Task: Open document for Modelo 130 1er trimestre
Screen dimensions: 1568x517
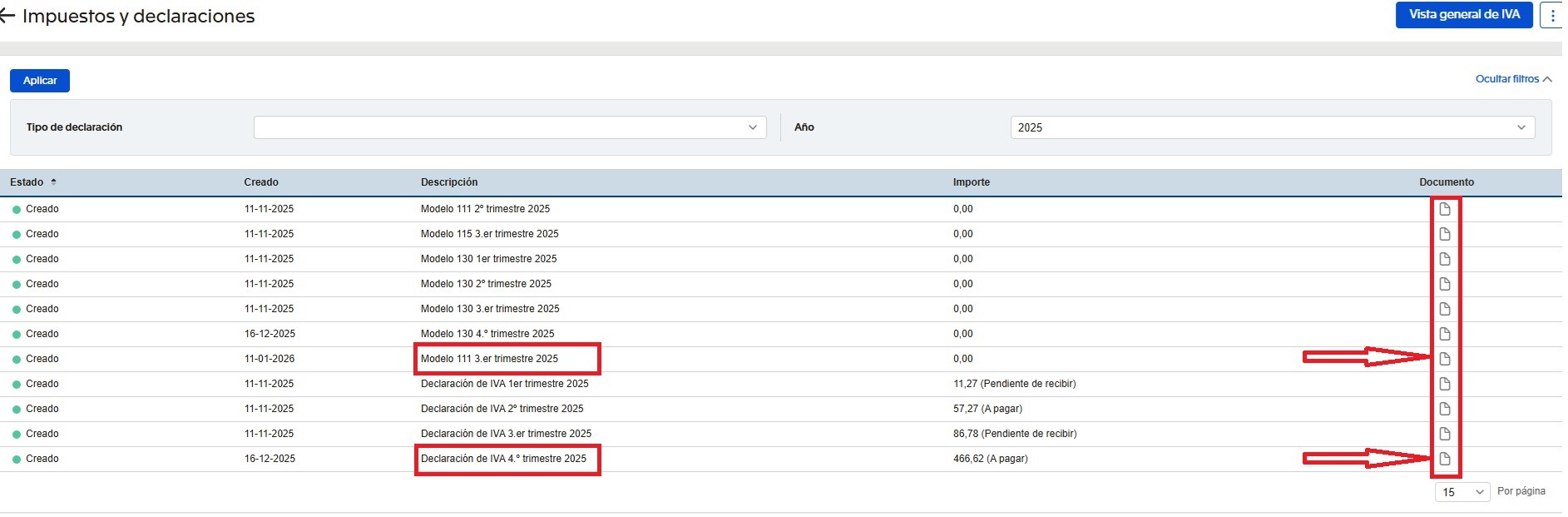Action: pyautogui.click(x=1445, y=259)
